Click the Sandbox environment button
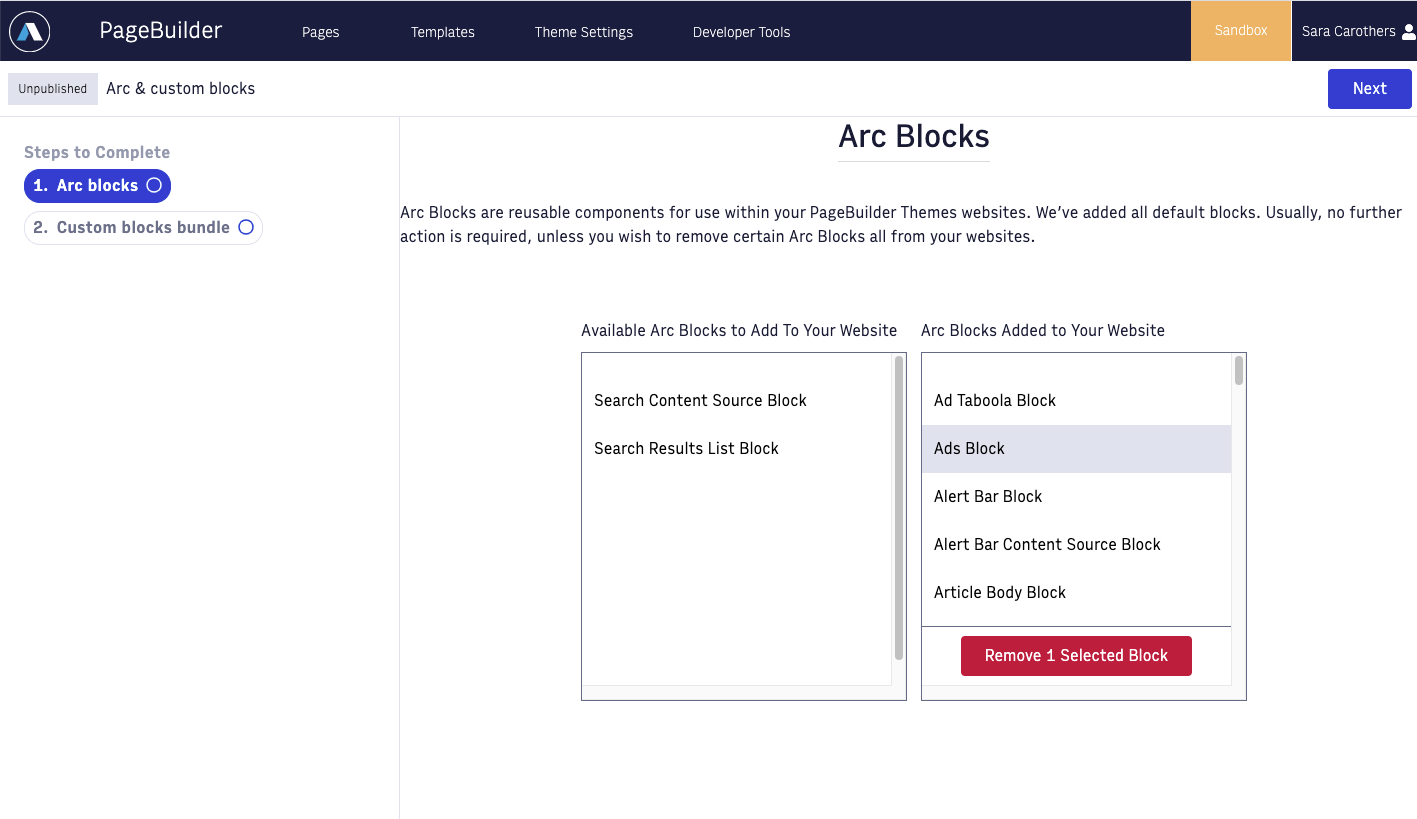Viewport: 1417px width, 819px height. (x=1241, y=31)
